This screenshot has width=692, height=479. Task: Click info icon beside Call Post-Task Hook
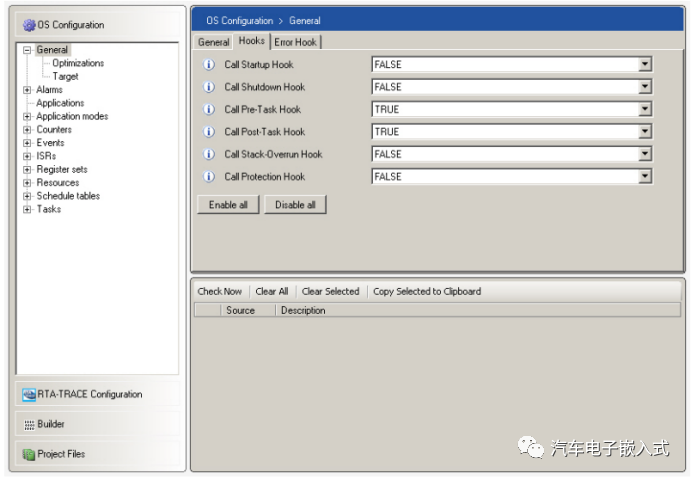[x=209, y=132]
